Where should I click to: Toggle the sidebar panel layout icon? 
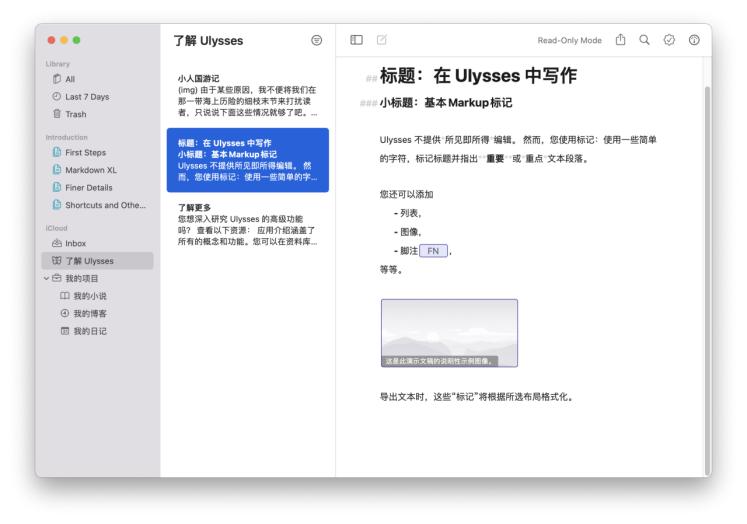click(x=356, y=40)
